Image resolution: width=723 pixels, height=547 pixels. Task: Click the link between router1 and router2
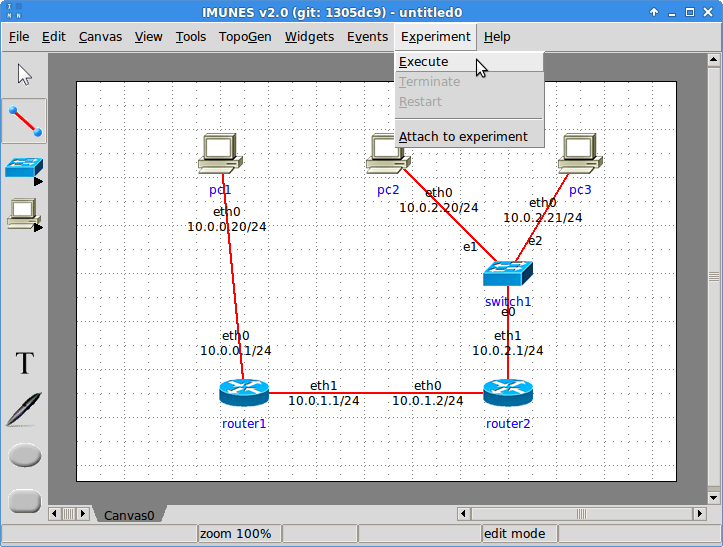click(376, 393)
